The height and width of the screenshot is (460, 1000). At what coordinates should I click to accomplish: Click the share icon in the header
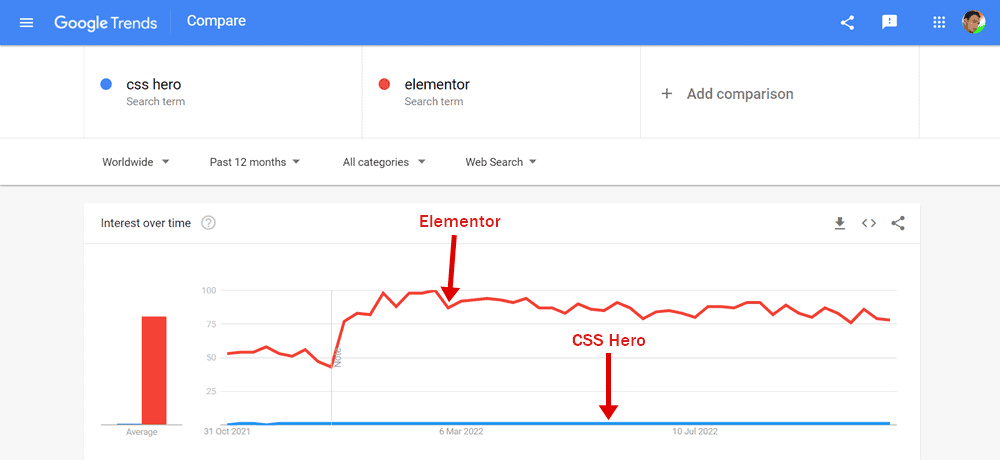pos(847,23)
